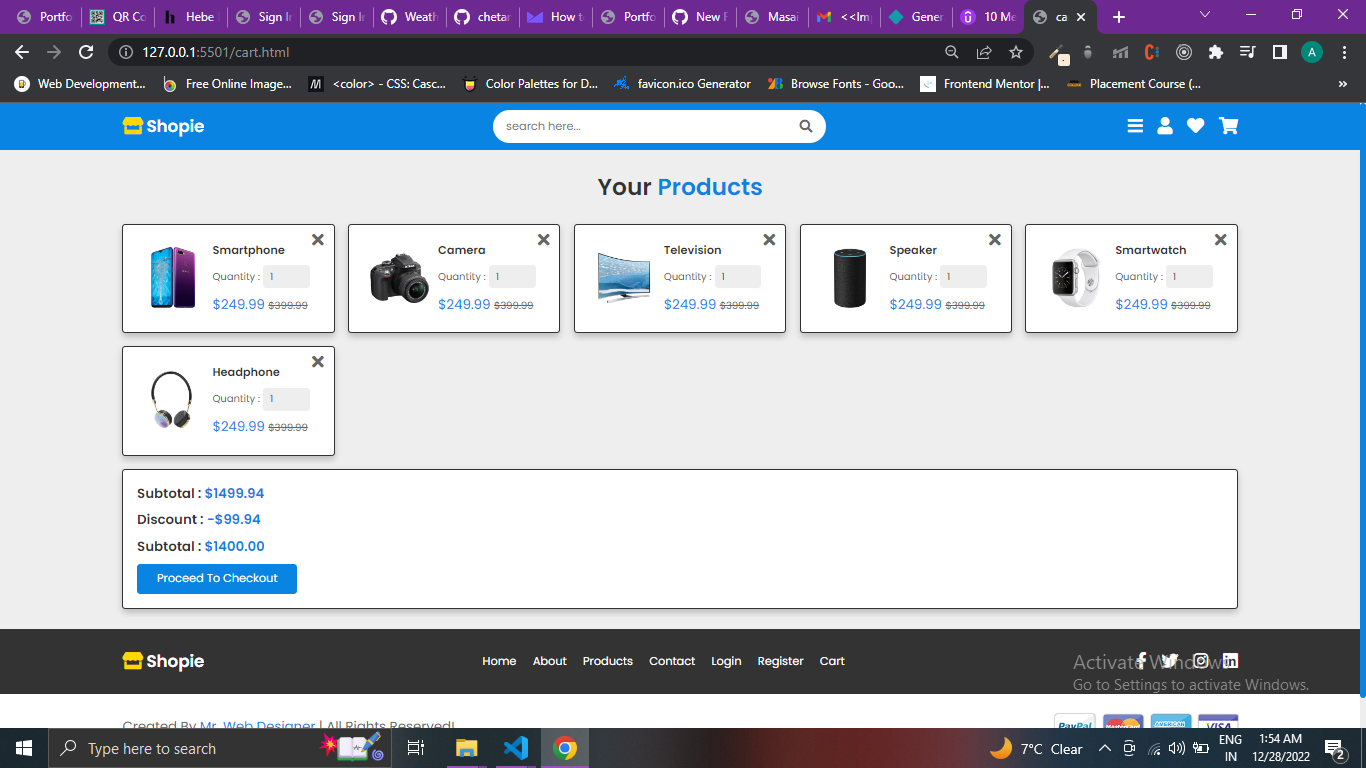Open the hamburger navigation menu
The image size is (1366, 768).
pos(1135,126)
